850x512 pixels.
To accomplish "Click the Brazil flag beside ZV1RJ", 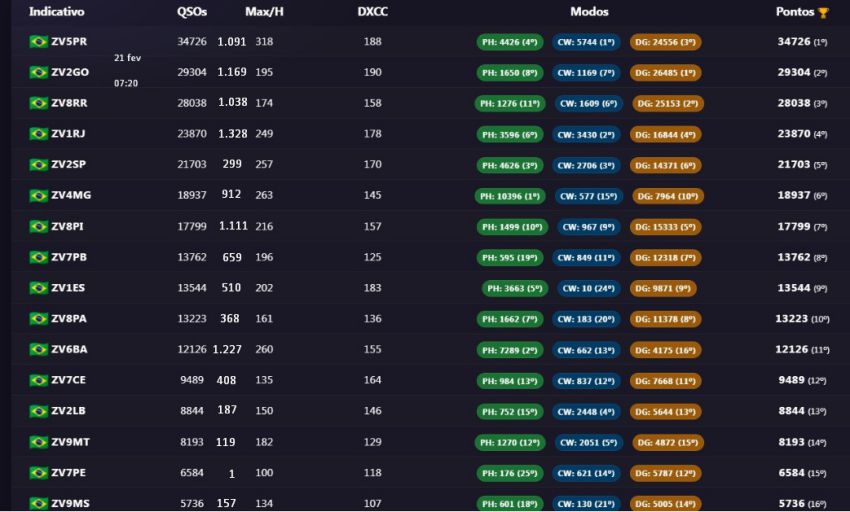I will 38,134.
